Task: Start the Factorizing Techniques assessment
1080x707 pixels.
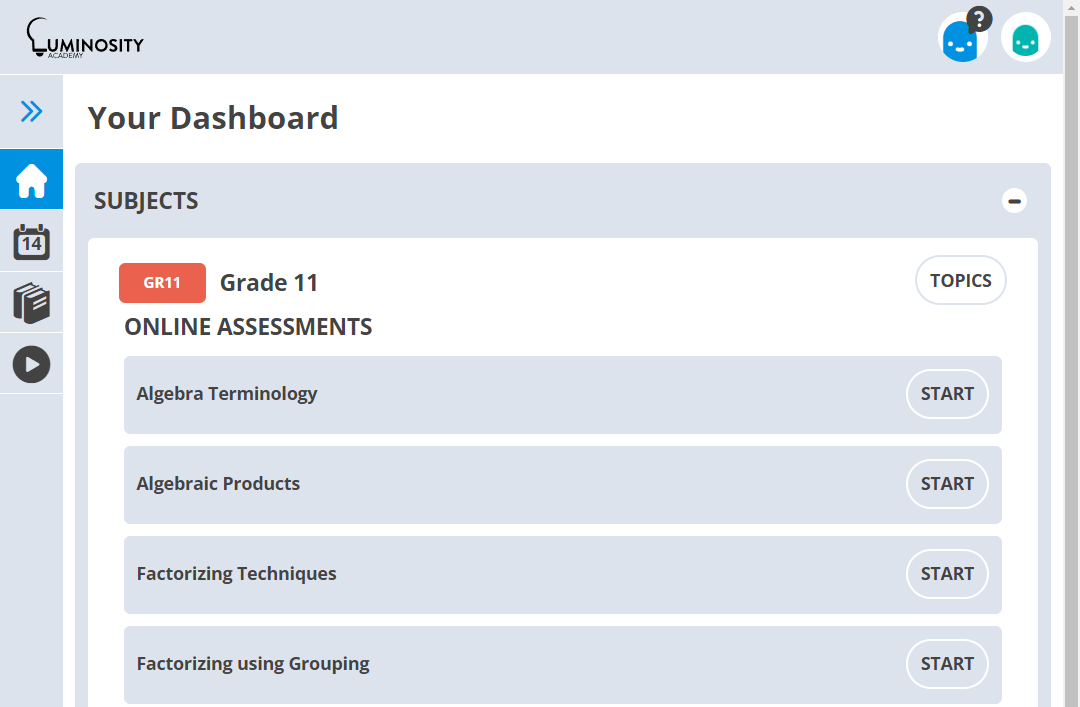Action: (947, 574)
